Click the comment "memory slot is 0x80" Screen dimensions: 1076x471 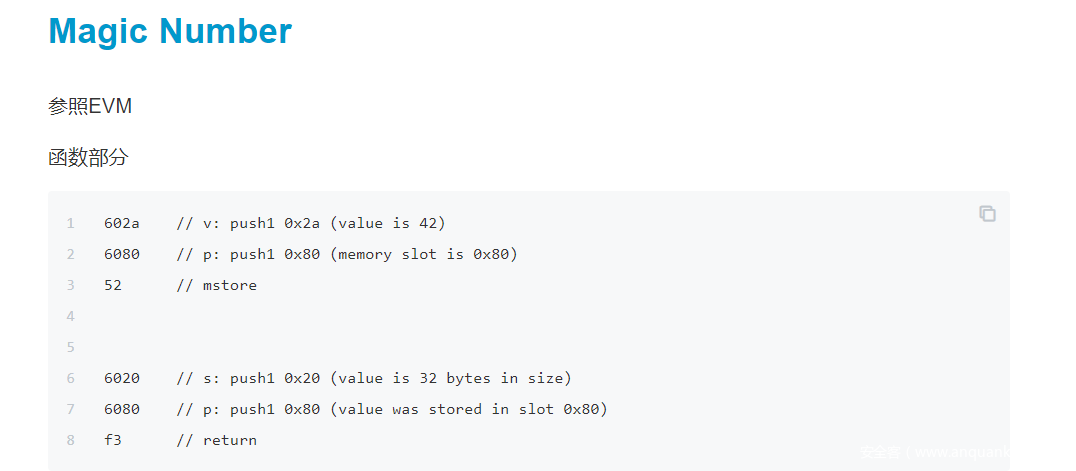click(423, 254)
